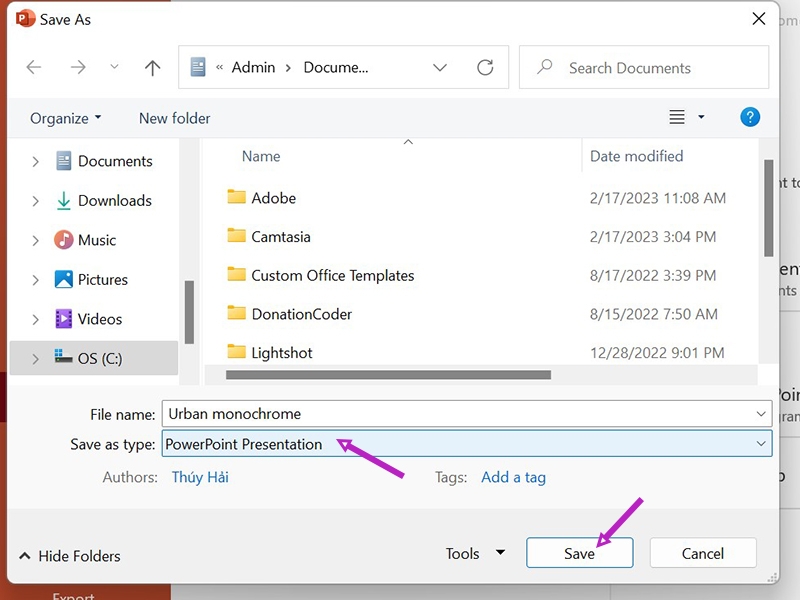Click the PowerPoint icon in the title bar
The image size is (800, 600).
[24, 17]
